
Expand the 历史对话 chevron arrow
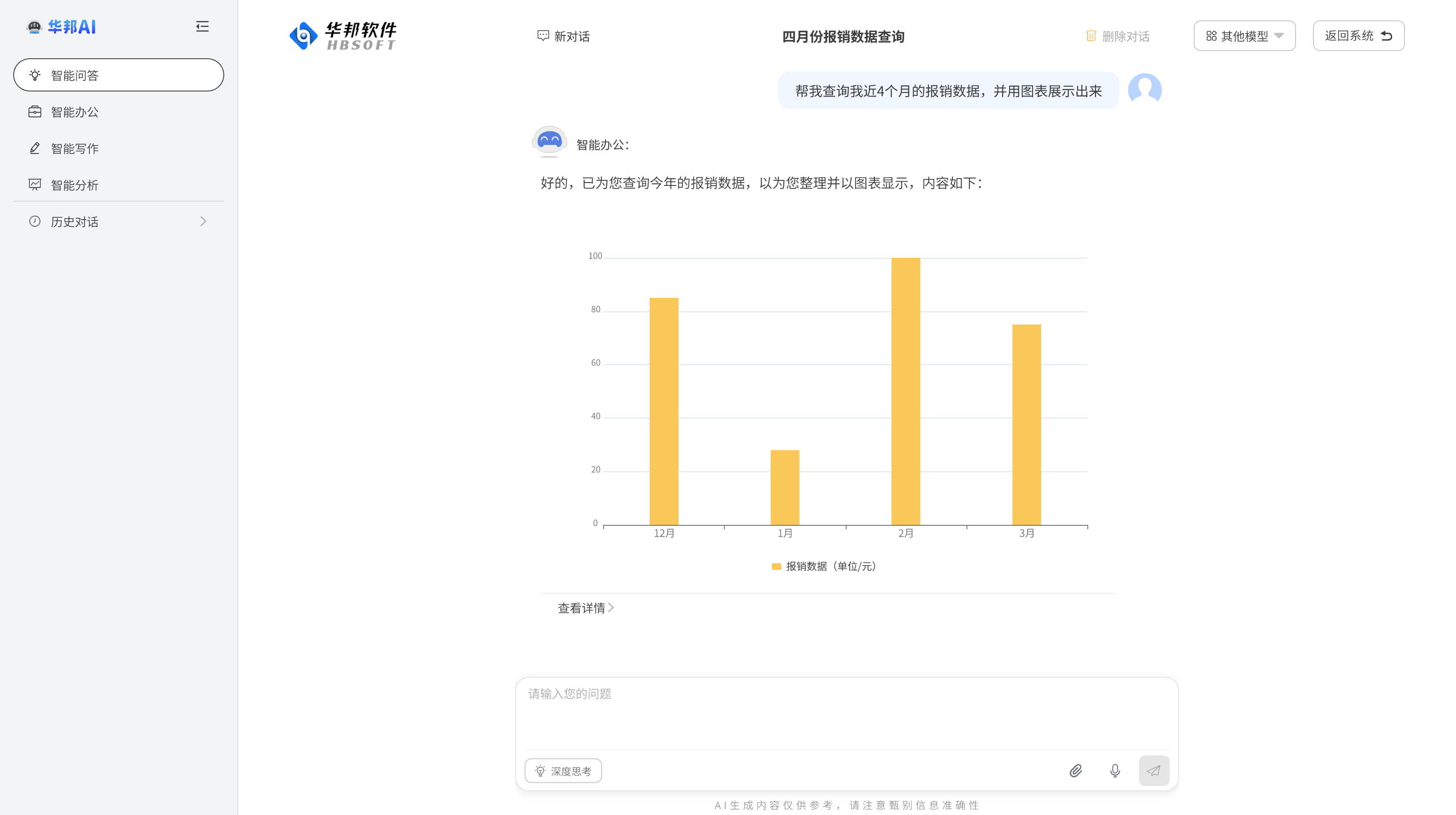(x=203, y=222)
